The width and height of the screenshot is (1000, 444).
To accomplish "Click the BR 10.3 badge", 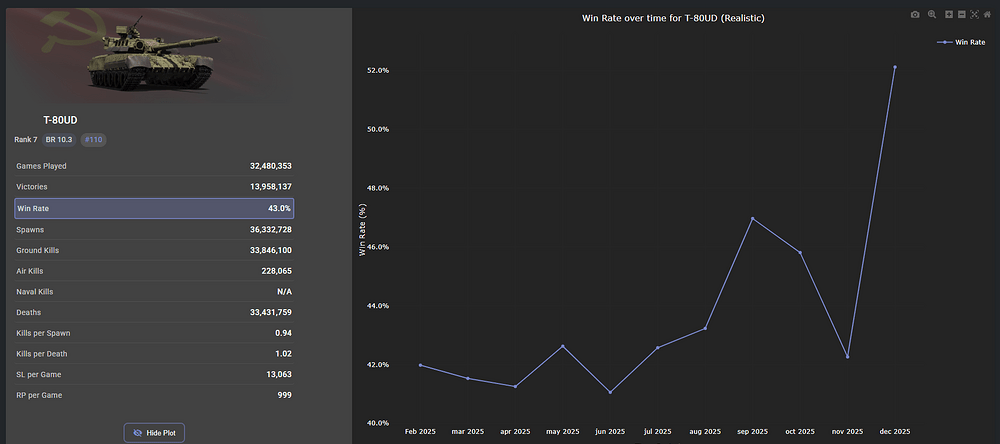I will [x=59, y=140].
